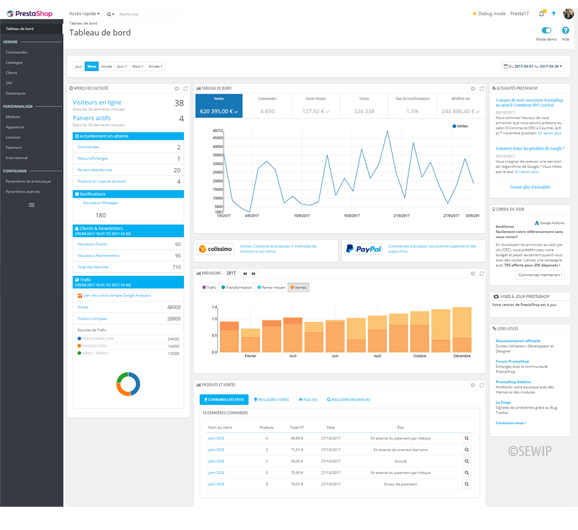Select the Mois period button
This screenshot has width=578, height=530.
(x=92, y=66)
